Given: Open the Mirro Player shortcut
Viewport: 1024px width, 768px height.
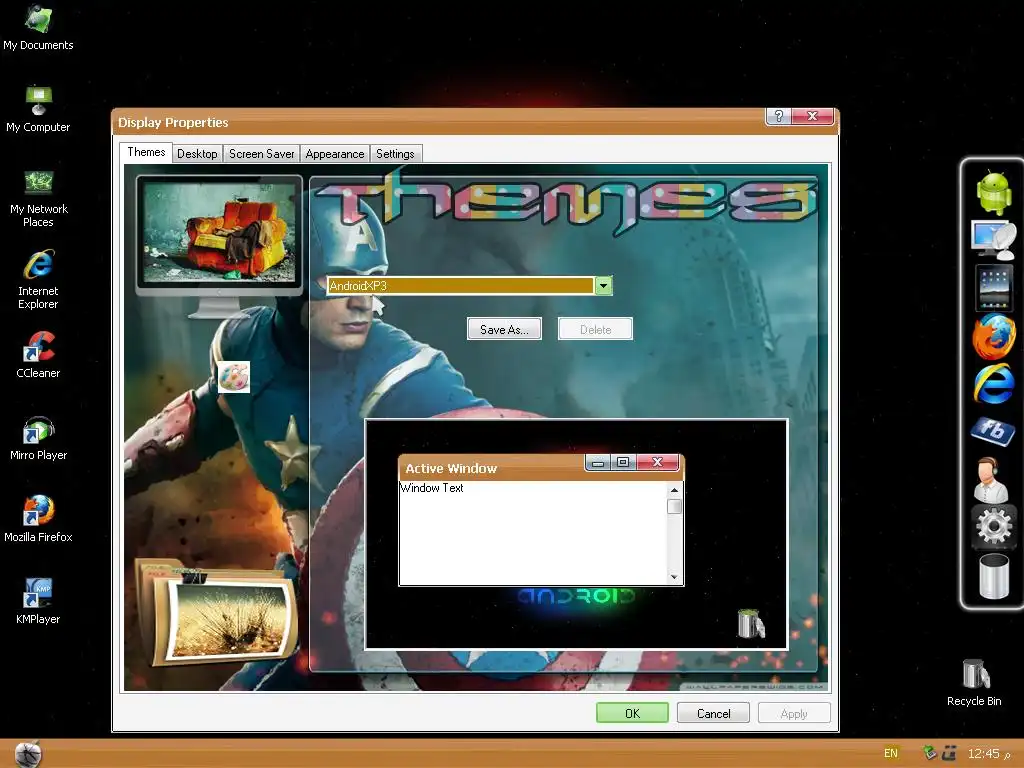Looking at the screenshot, I should (38, 438).
